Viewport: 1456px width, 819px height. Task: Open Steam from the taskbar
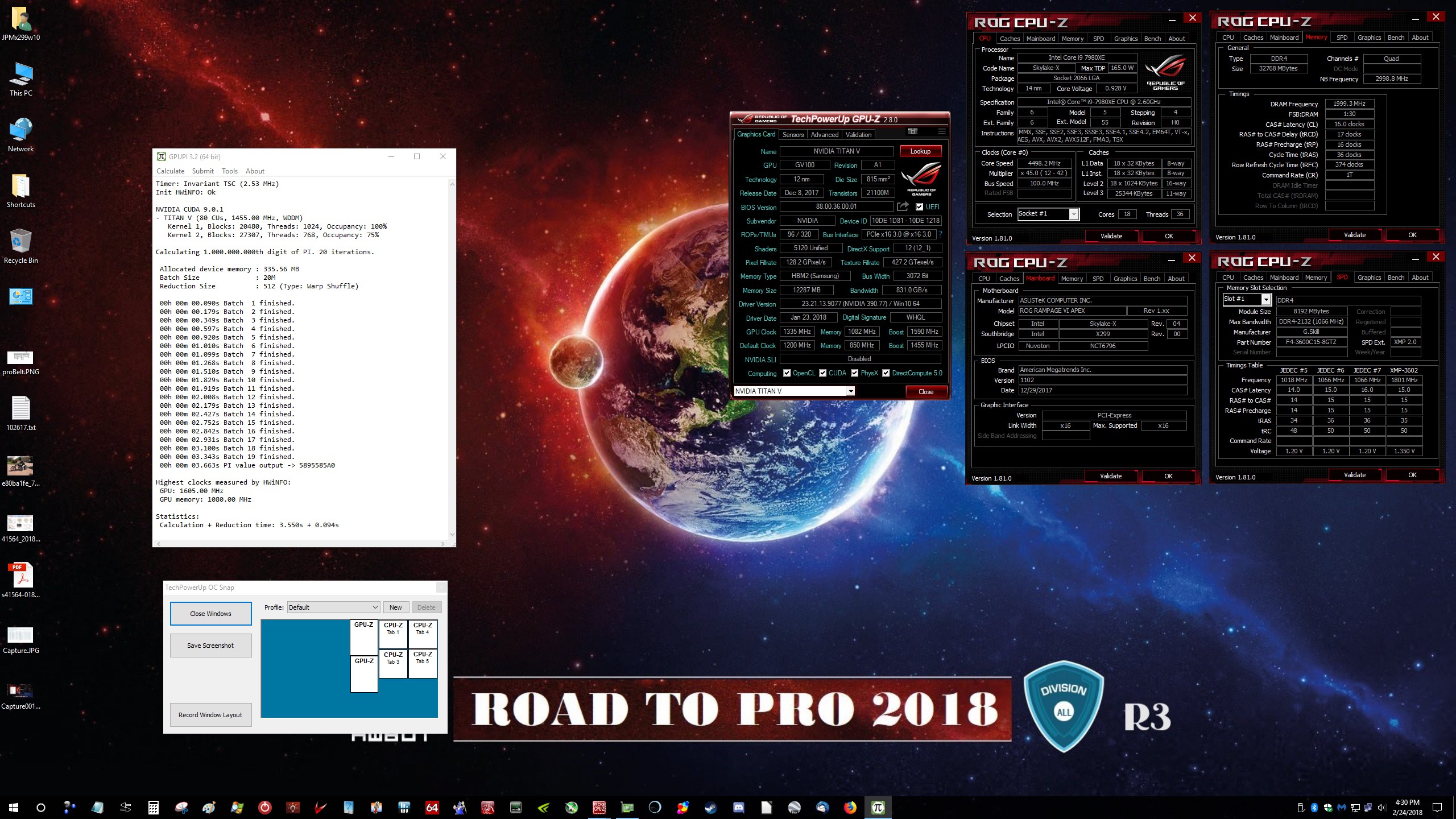711,807
